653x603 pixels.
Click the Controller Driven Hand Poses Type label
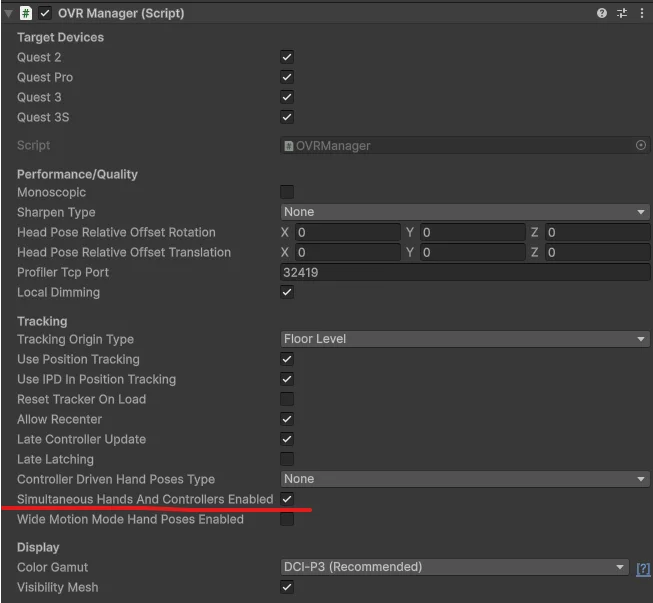click(116, 479)
